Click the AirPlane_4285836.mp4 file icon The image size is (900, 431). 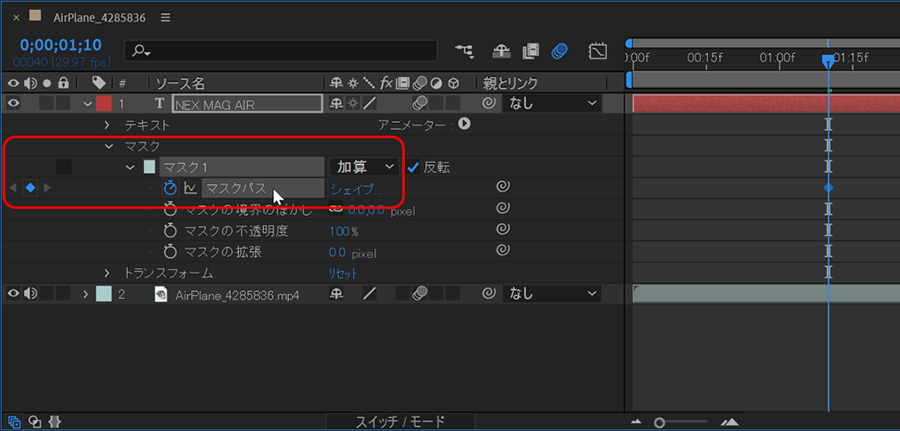(x=161, y=294)
